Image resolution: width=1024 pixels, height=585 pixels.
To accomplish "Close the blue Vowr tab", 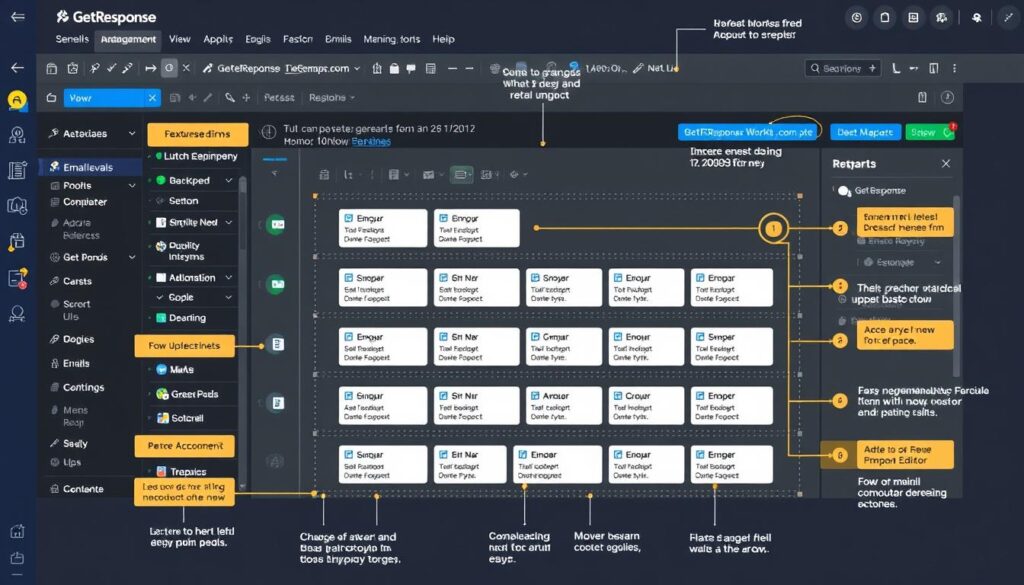I will [x=152, y=98].
